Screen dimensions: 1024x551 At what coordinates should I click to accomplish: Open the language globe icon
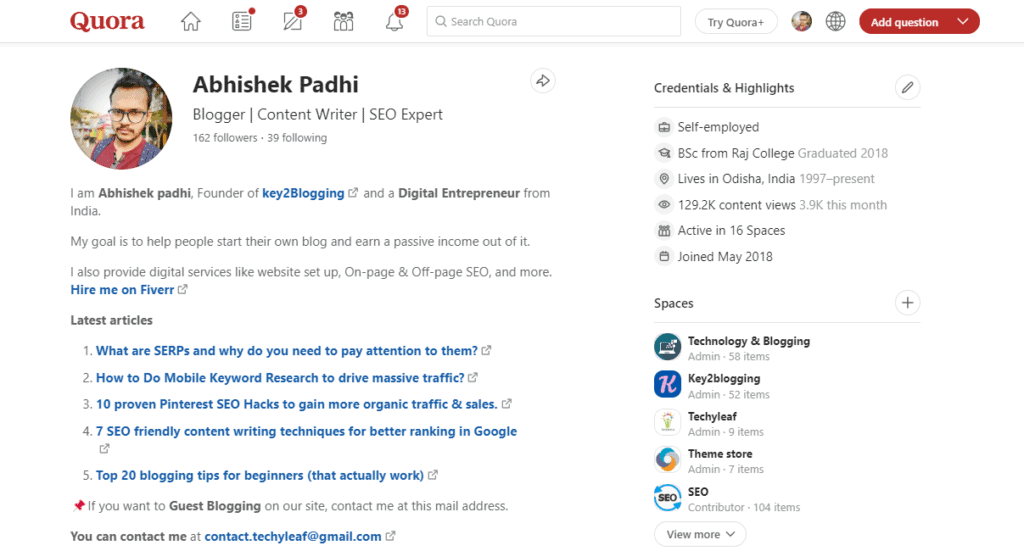click(835, 22)
